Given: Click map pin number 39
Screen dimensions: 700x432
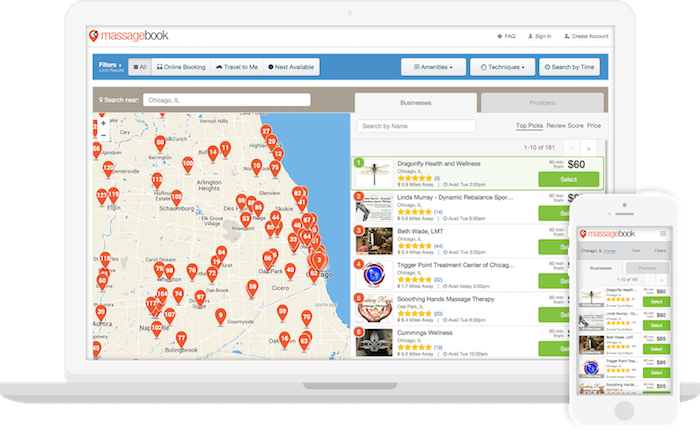Looking at the screenshot, I should (101, 313).
